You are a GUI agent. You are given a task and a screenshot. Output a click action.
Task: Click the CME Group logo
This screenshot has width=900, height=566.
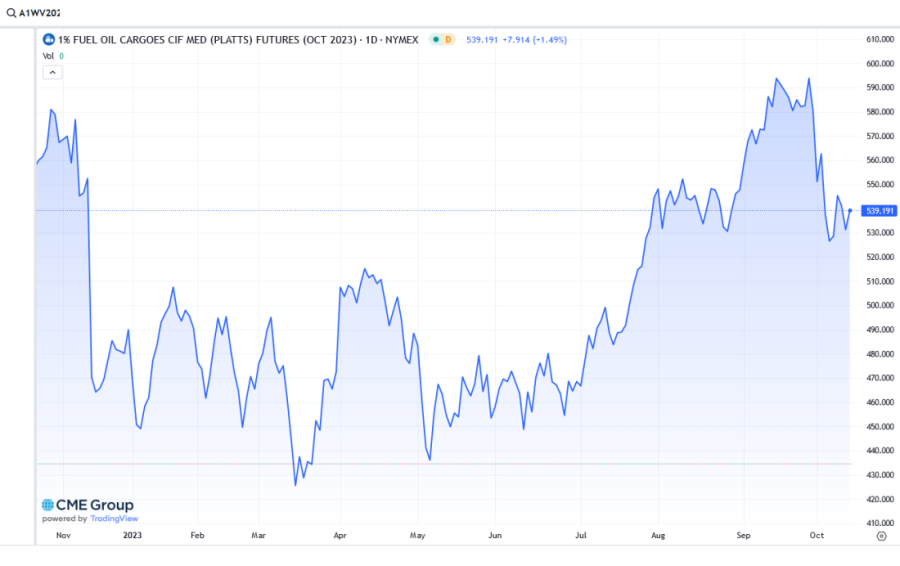[x=87, y=505]
